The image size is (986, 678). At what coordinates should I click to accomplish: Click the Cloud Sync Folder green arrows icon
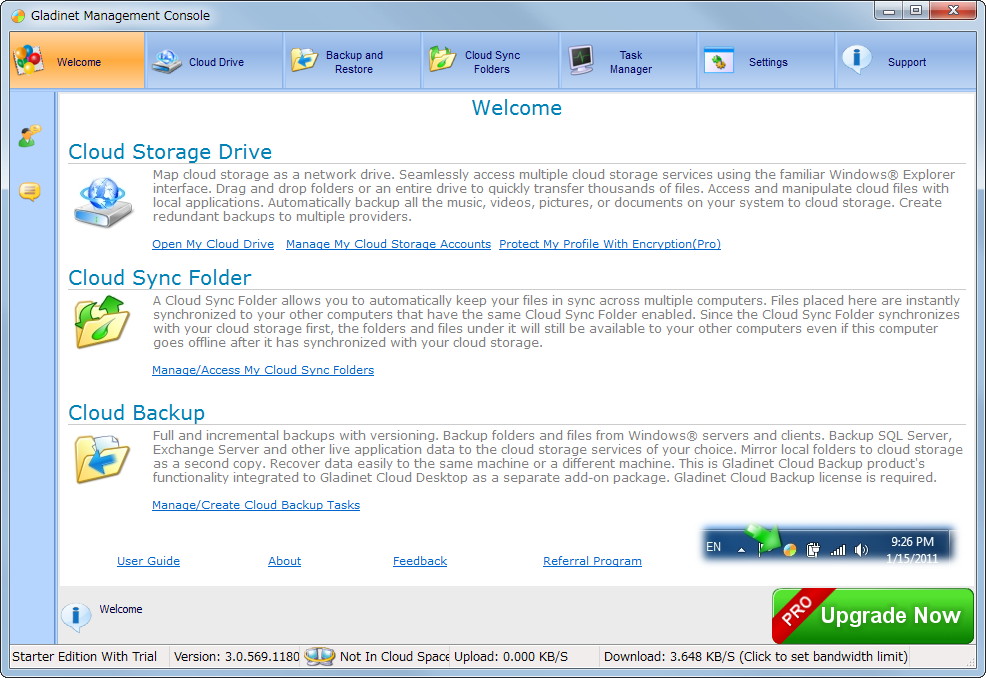(101, 323)
